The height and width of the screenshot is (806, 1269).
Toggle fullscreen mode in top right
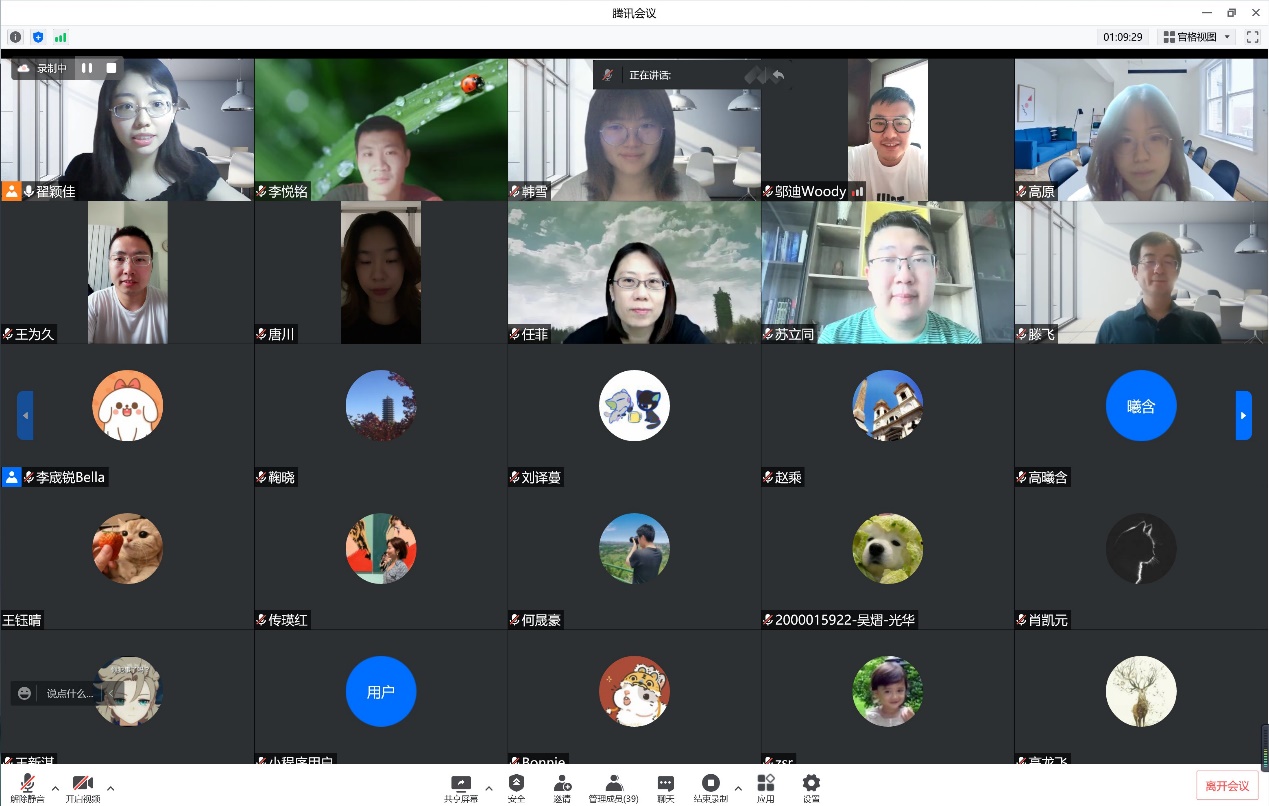click(1252, 37)
